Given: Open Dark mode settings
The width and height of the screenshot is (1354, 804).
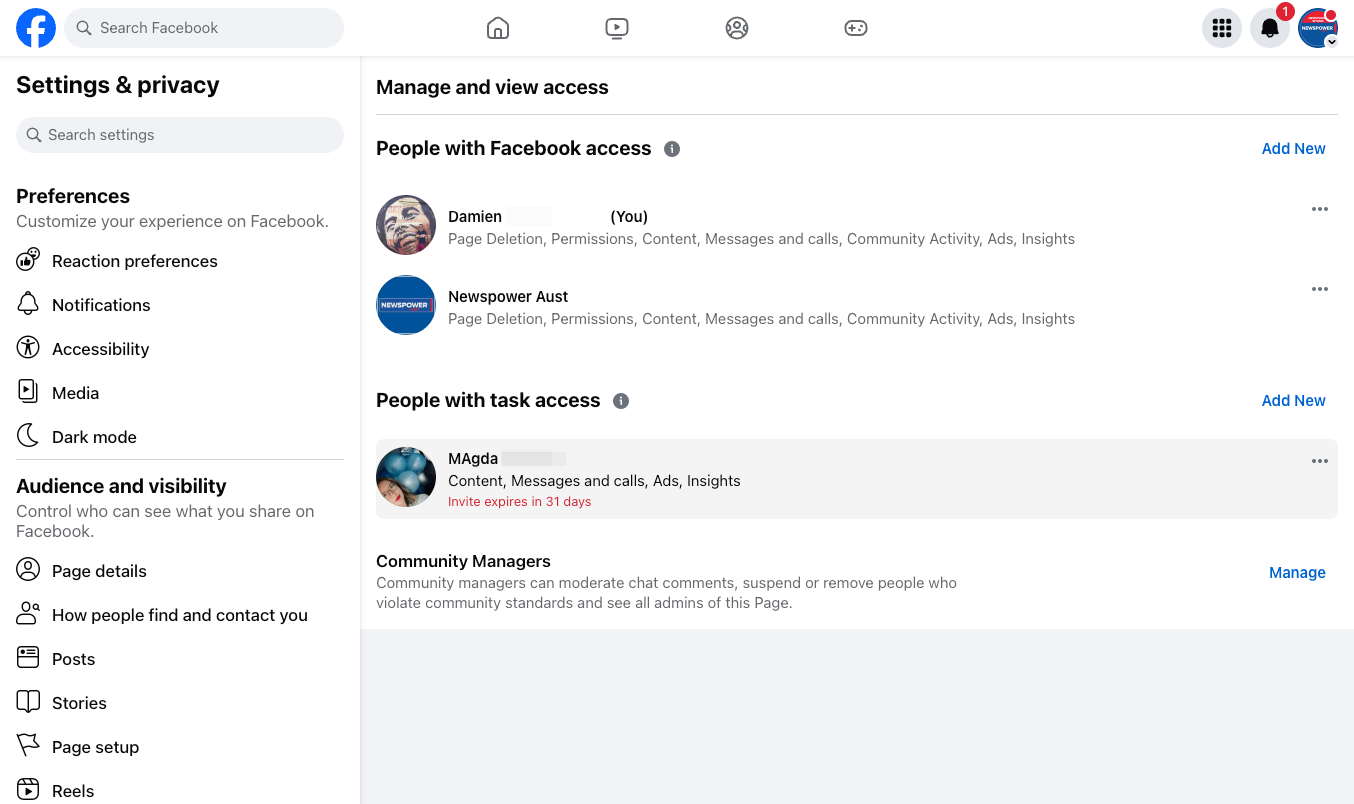Looking at the screenshot, I should (180, 437).
